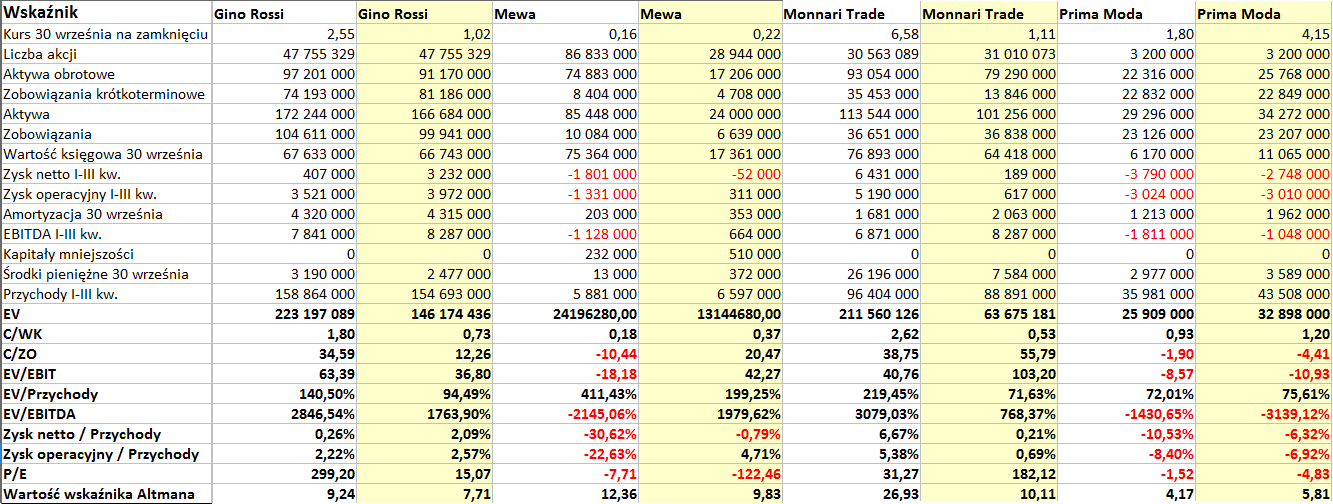1333x504 pixels.
Task: Click the assets cell '172 244 000'
Action: [x=284, y=114]
